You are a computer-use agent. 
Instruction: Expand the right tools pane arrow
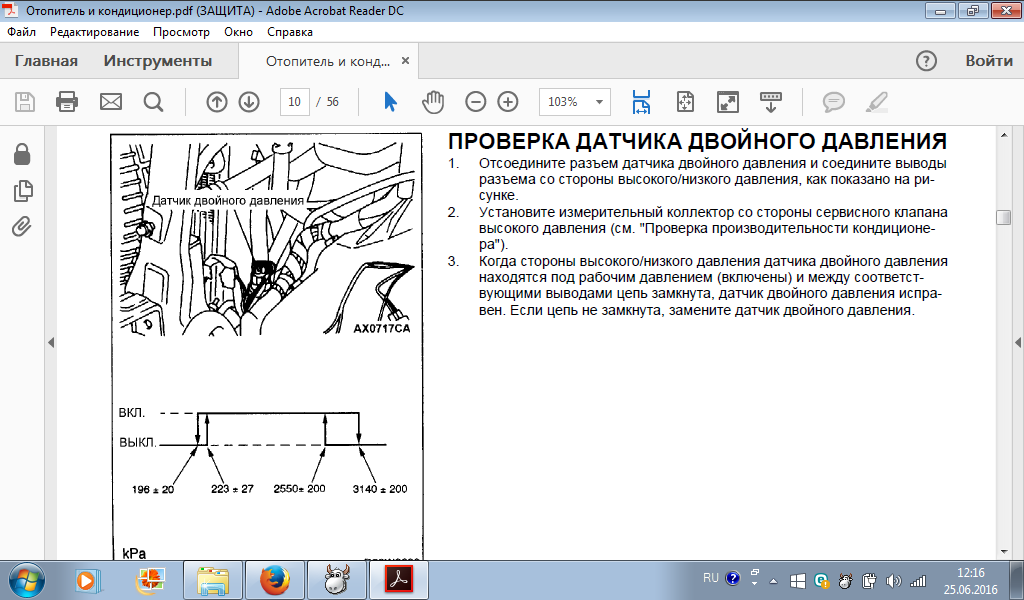pos(1017,342)
